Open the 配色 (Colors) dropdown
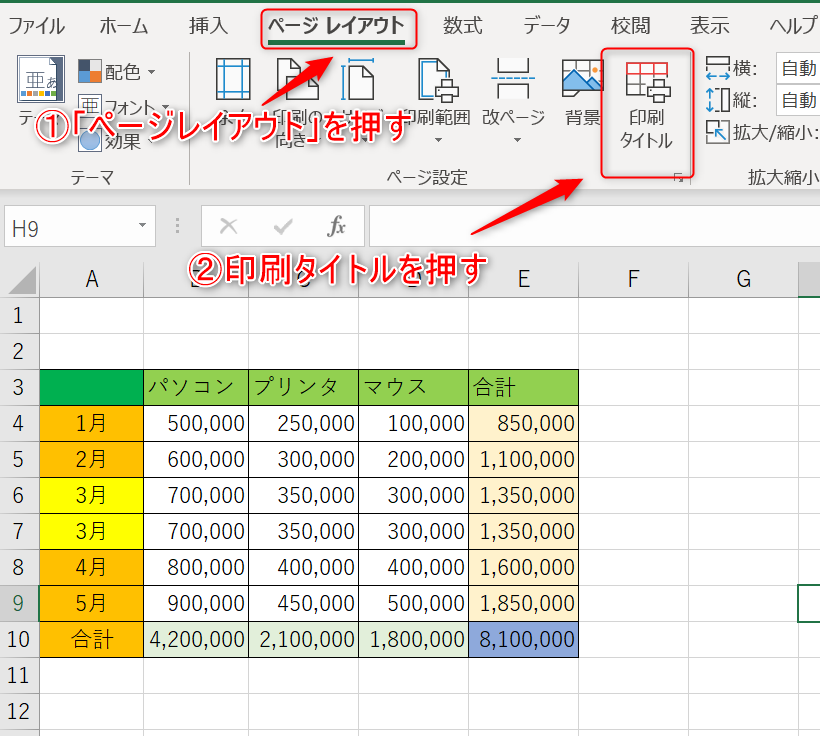820x736 pixels. point(118,71)
